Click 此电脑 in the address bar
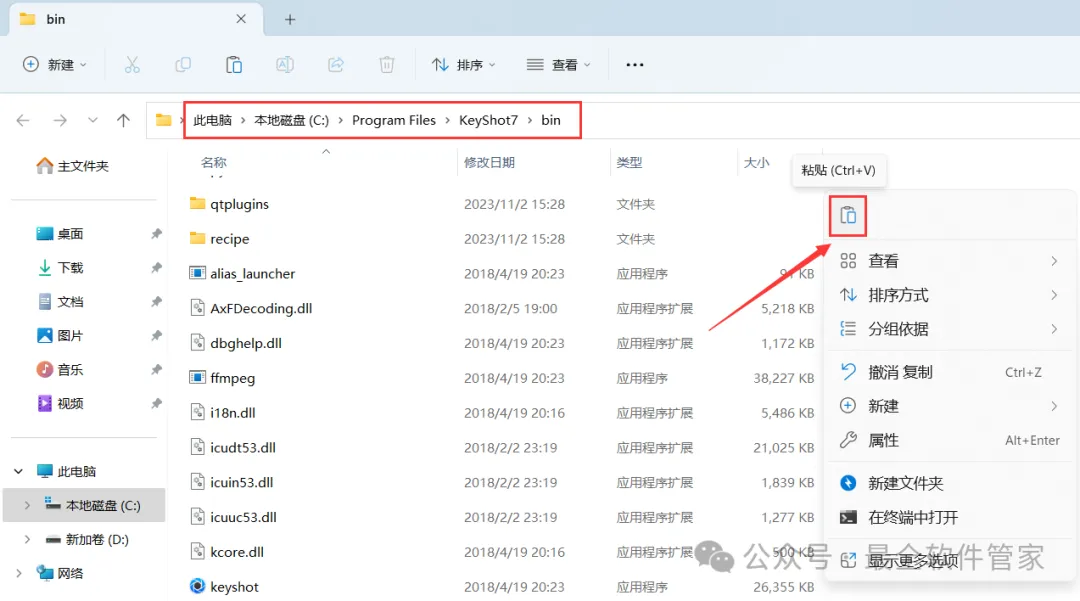The image size is (1080, 601). tap(212, 120)
